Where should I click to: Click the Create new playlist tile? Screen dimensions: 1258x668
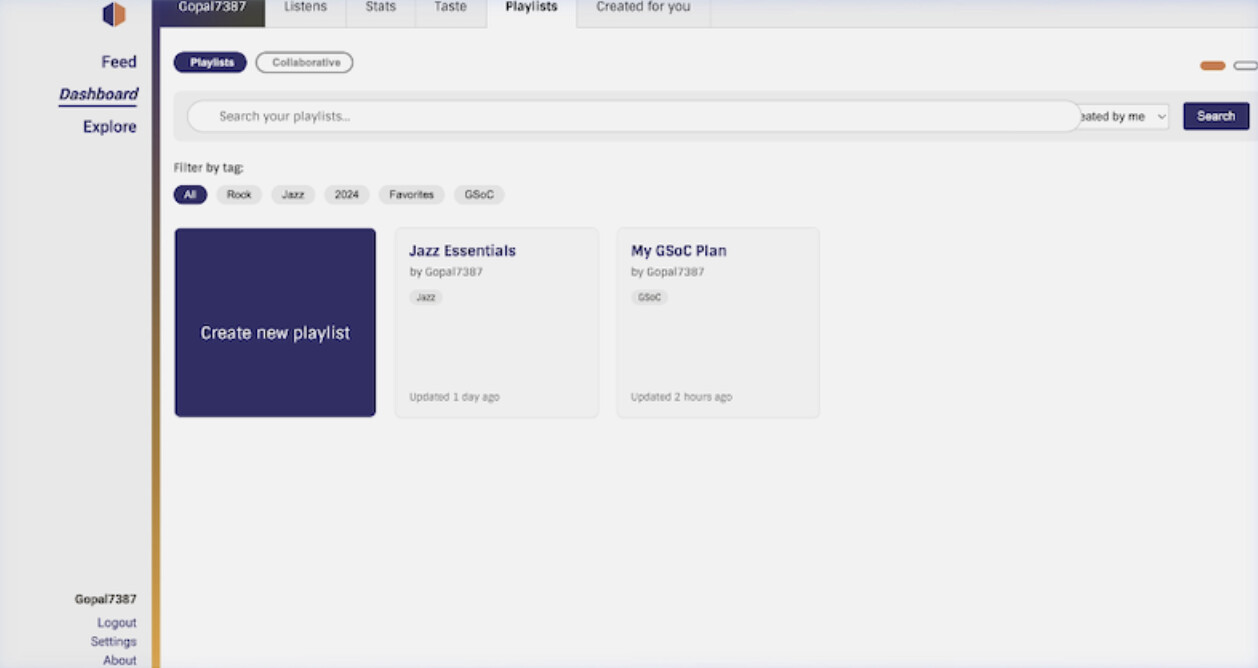275,323
